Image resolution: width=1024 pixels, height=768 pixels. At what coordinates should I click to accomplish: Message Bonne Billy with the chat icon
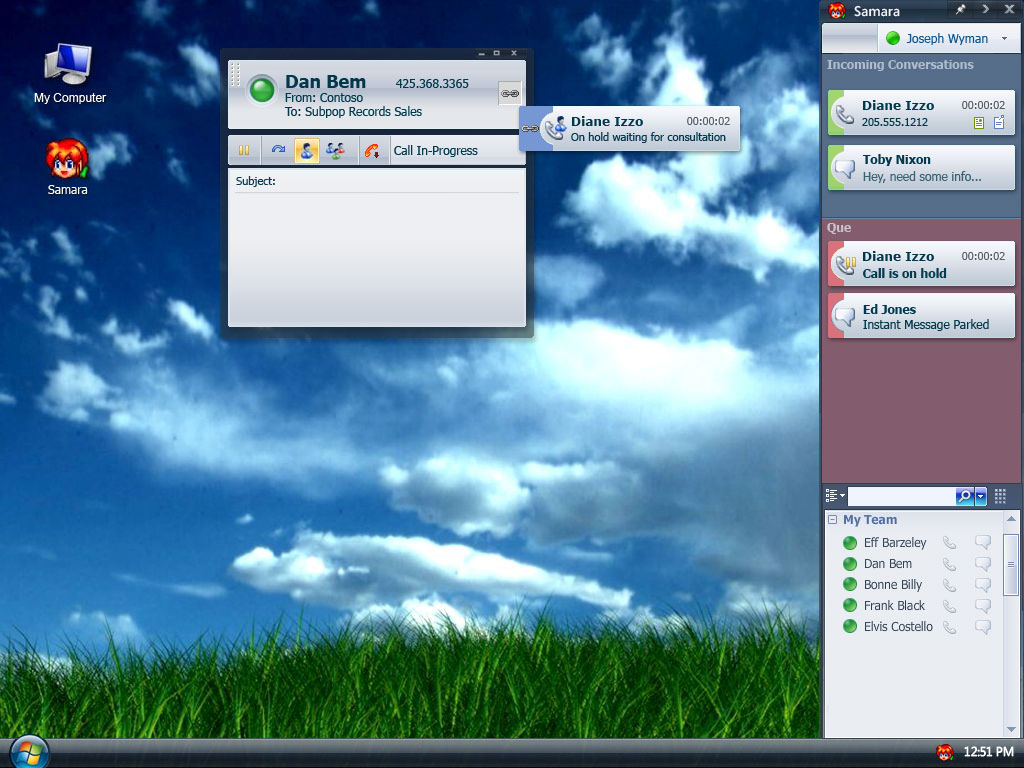click(x=983, y=584)
